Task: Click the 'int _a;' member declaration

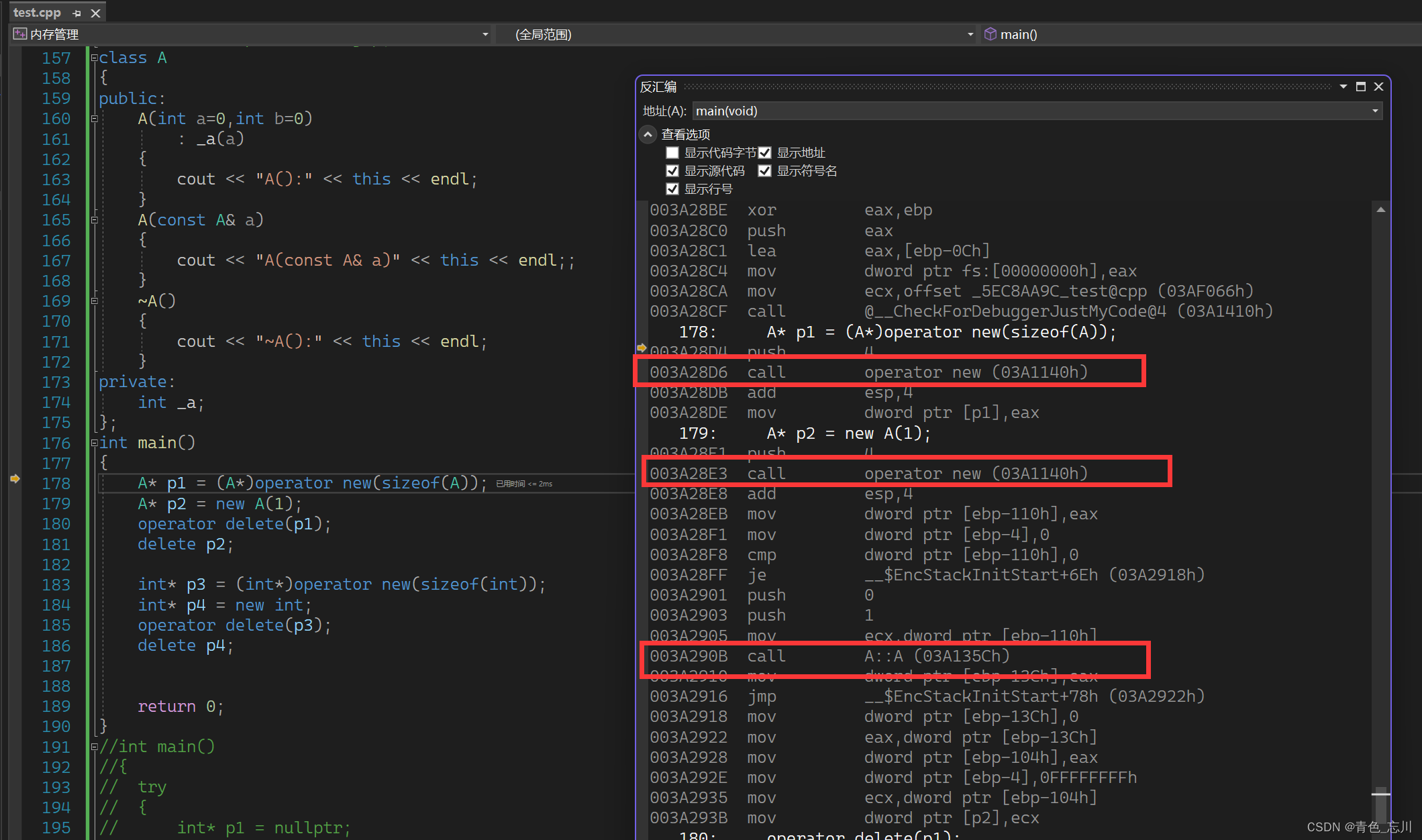Action: click(171, 403)
